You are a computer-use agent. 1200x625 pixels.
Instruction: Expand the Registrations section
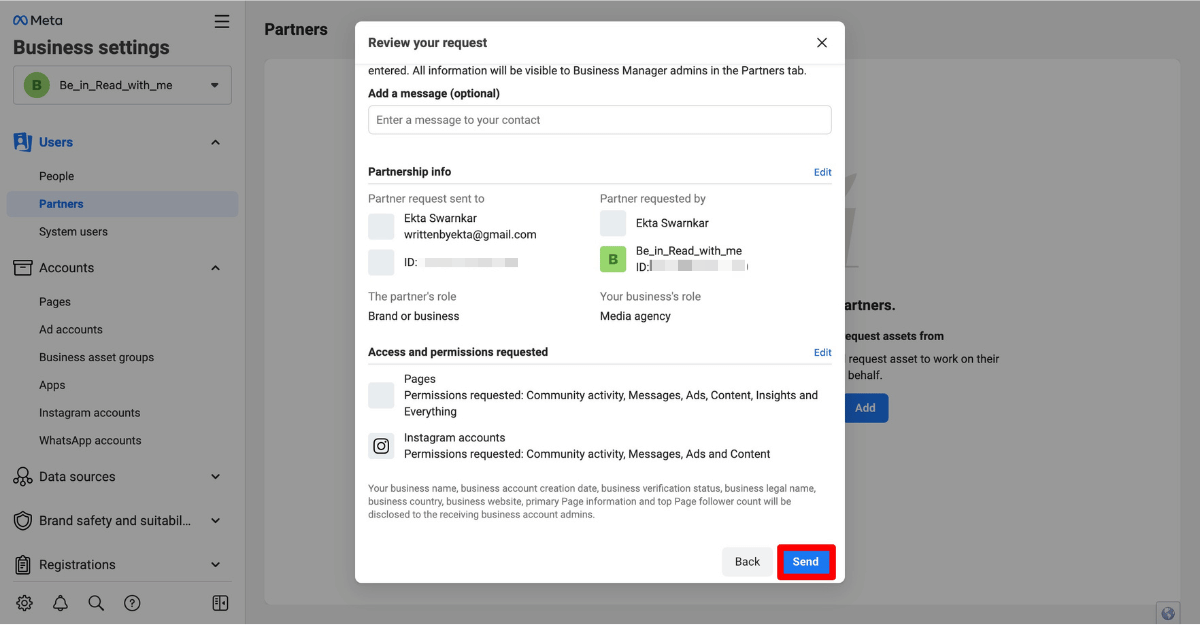pyautogui.click(x=215, y=564)
